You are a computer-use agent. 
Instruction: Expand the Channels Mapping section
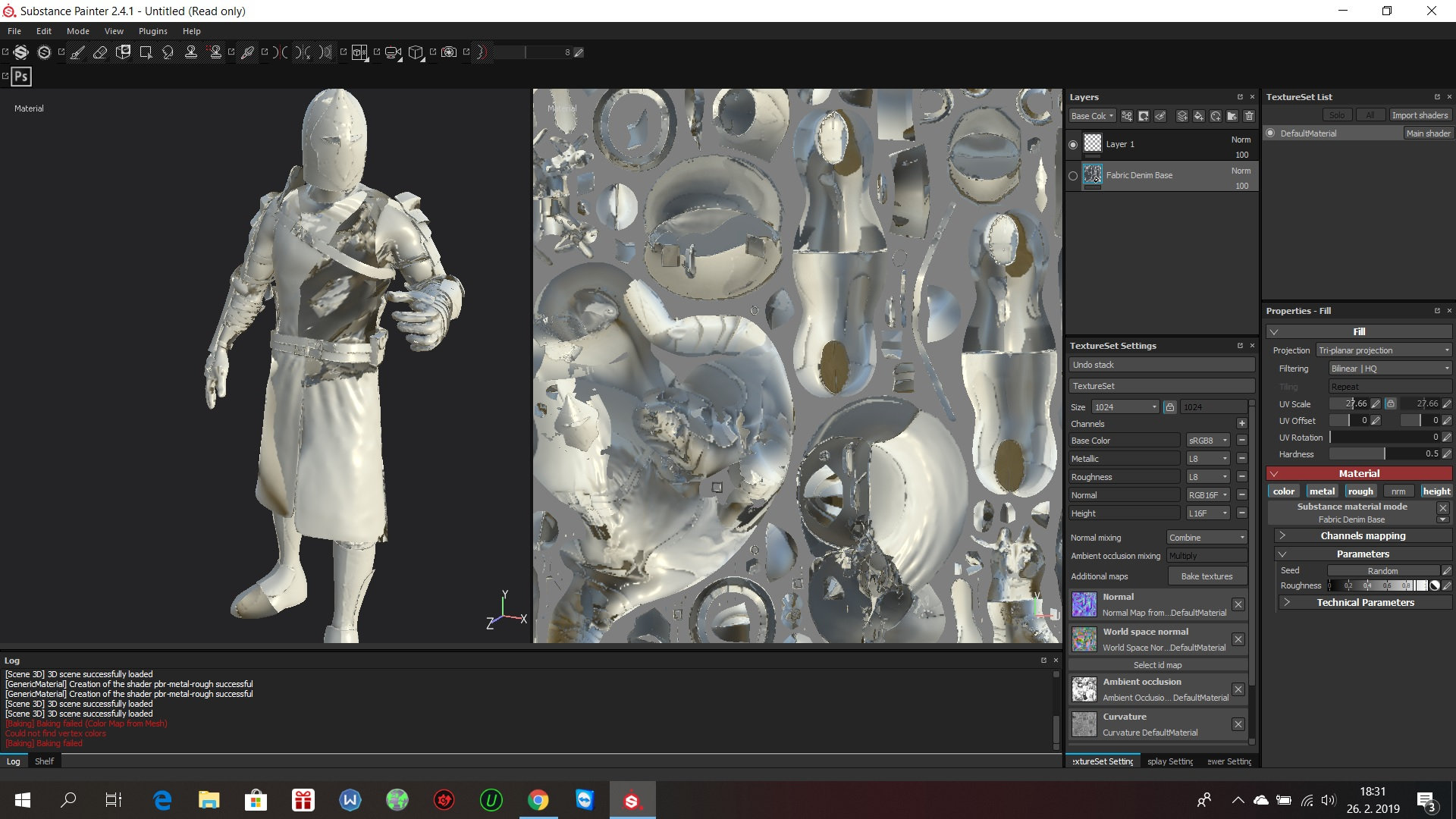click(x=1283, y=535)
